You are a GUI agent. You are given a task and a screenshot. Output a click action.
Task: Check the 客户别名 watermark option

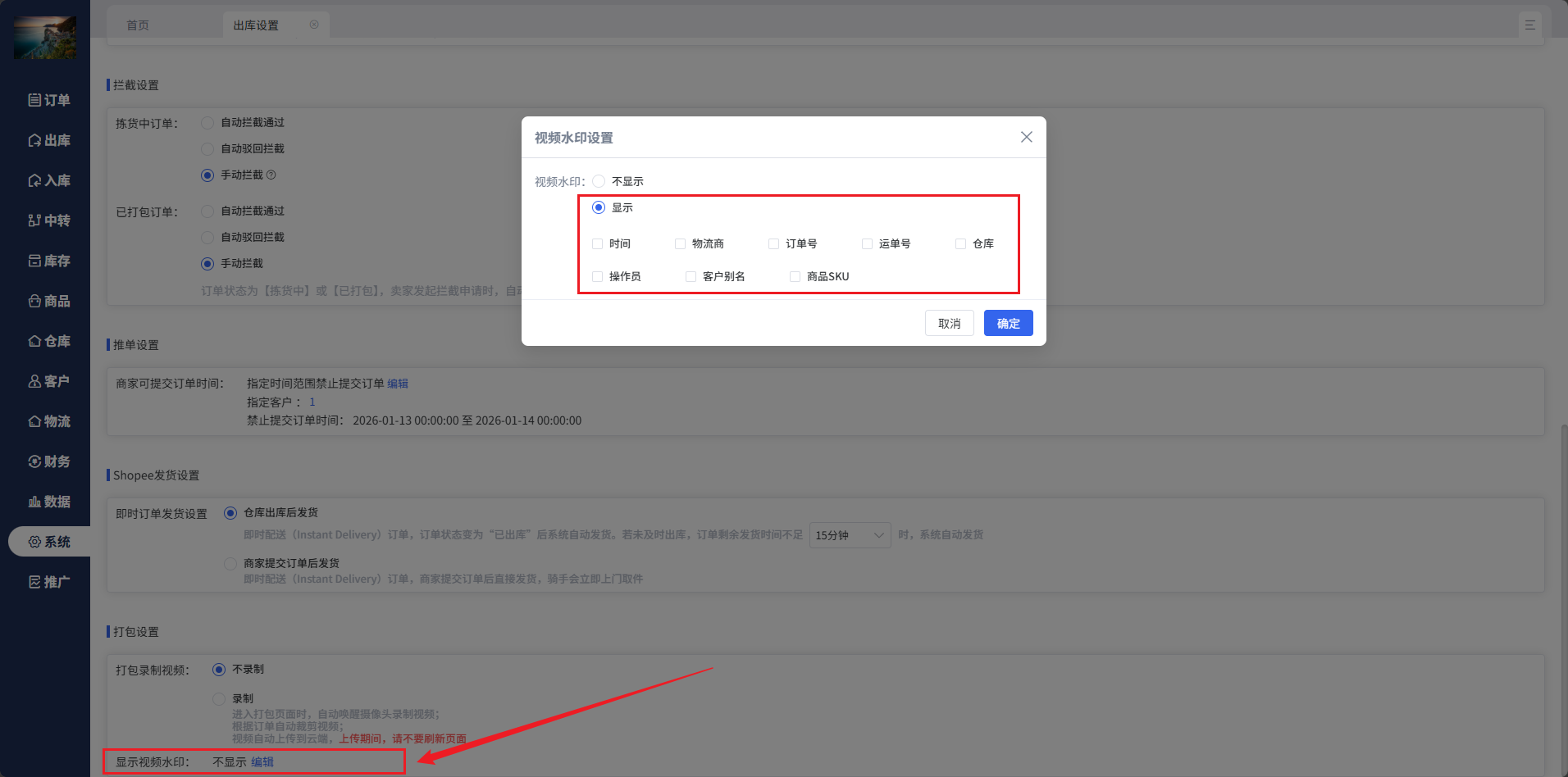click(691, 276)
